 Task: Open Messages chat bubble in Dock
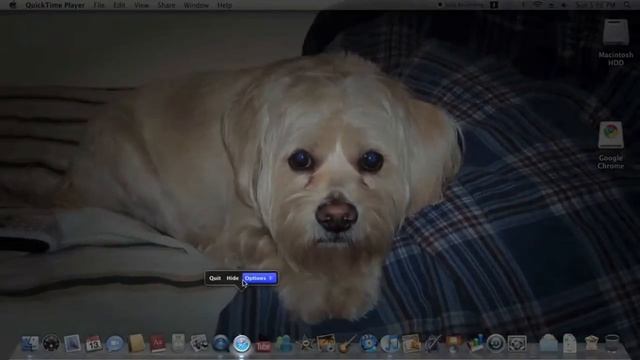(115, 343)
